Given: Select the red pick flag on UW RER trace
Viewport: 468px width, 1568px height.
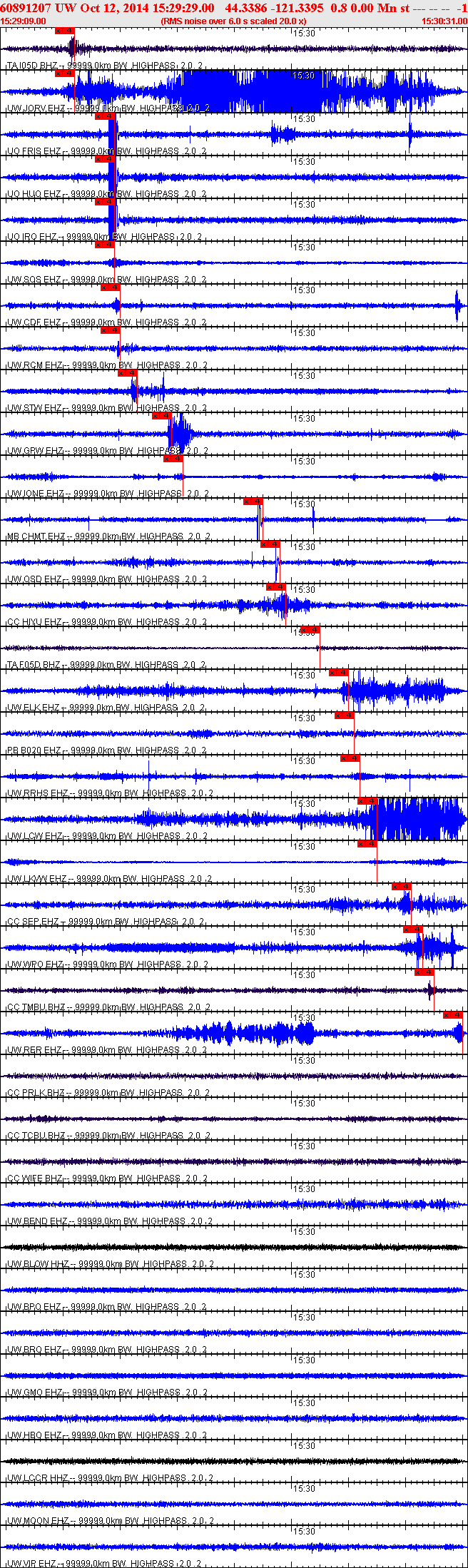Looking at the screenshot, I should click(452, 1015).
